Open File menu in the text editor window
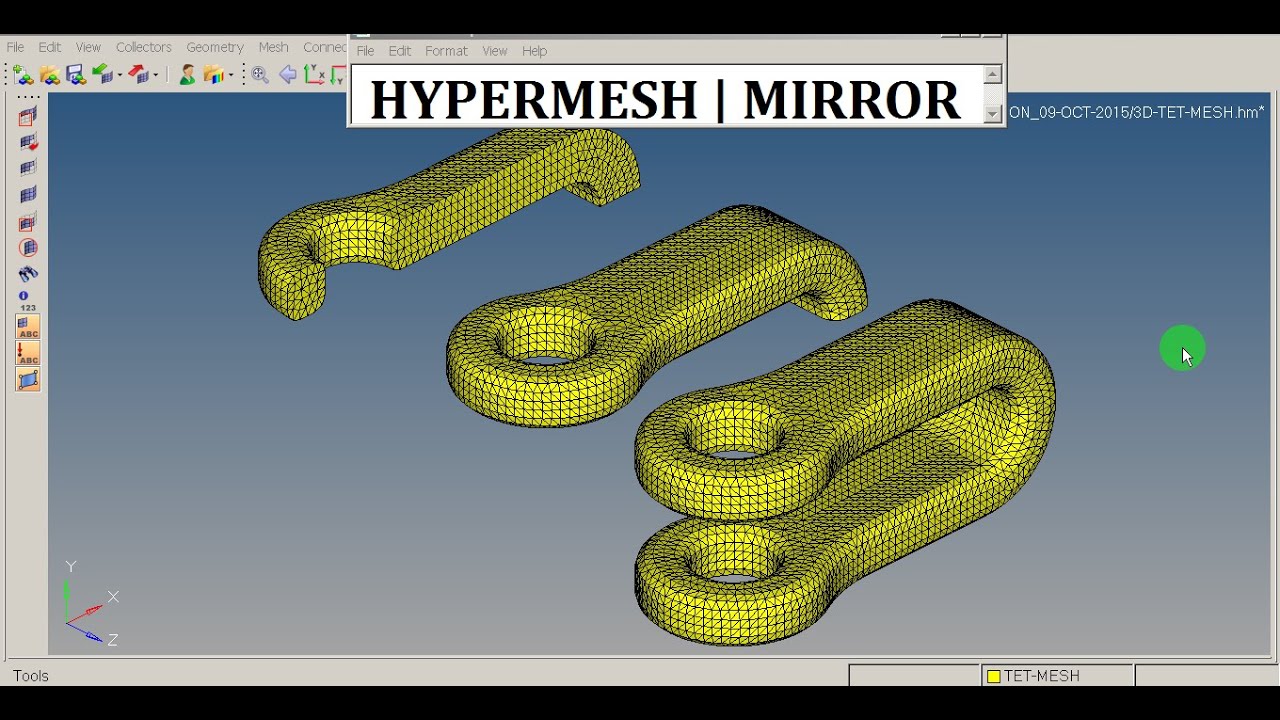The image size is (1280, 720). (365, 51)
